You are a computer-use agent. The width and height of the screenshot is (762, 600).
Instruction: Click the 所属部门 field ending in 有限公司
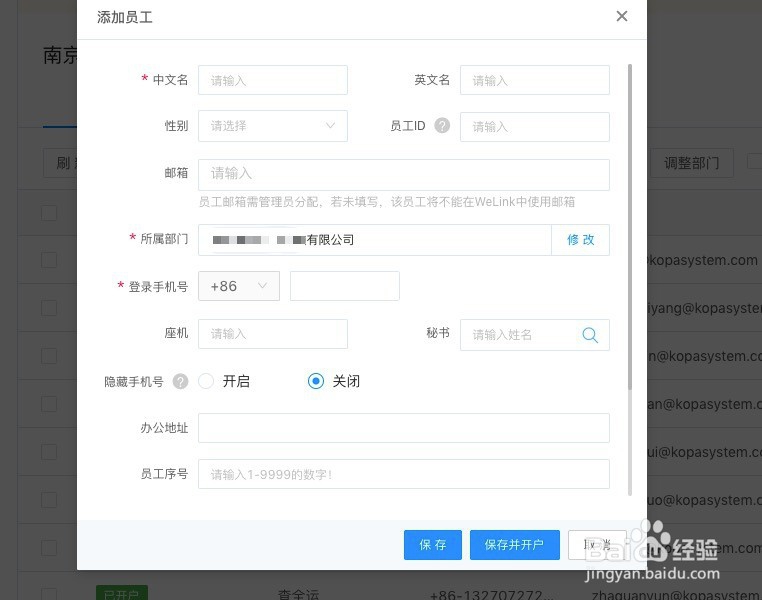375,240
